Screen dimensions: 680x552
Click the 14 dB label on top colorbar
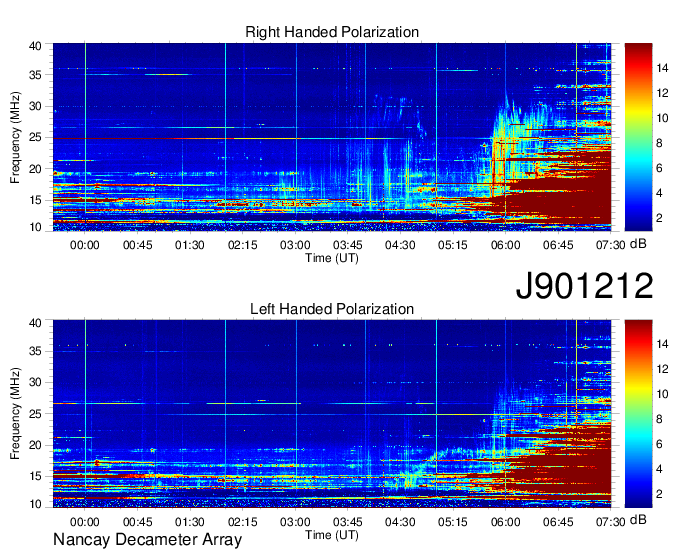pyautogui.click(x=662, y=68)
